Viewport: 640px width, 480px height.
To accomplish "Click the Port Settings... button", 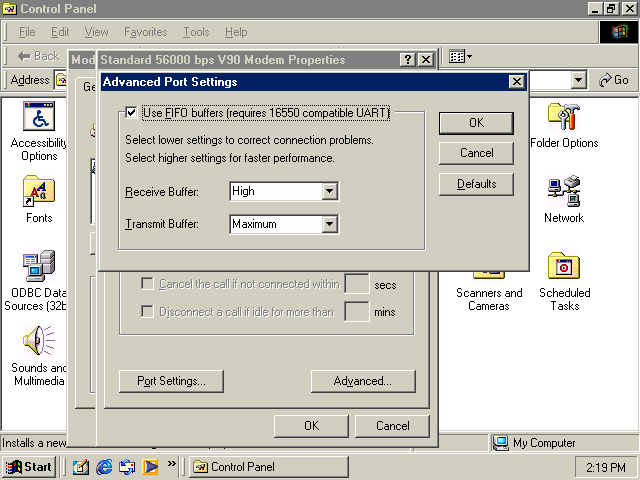I will (x=171, y=381).
